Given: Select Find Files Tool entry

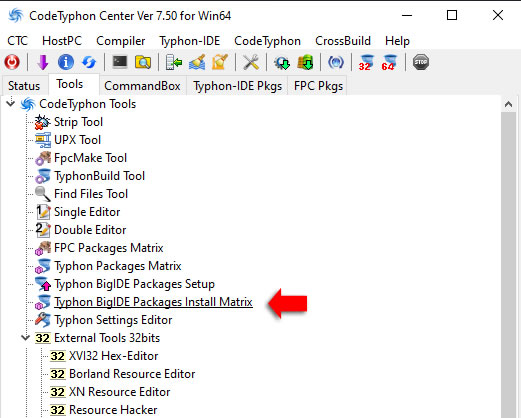Looking at the screenshot, I should click(x=91, y=194).
